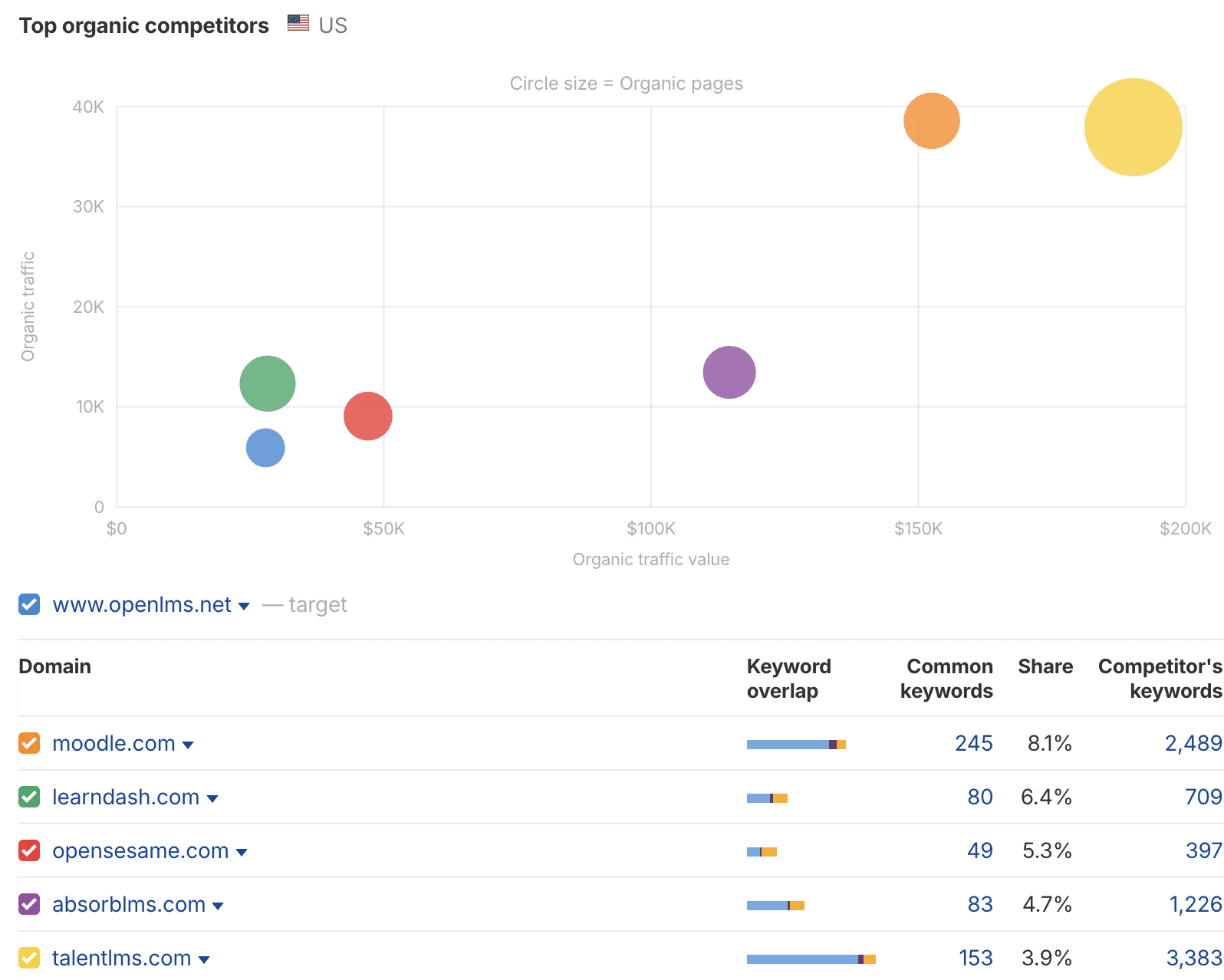Click the 2,489 competitor keywords link
This screenshot has width=1224, height=980.
[1193, 743]
